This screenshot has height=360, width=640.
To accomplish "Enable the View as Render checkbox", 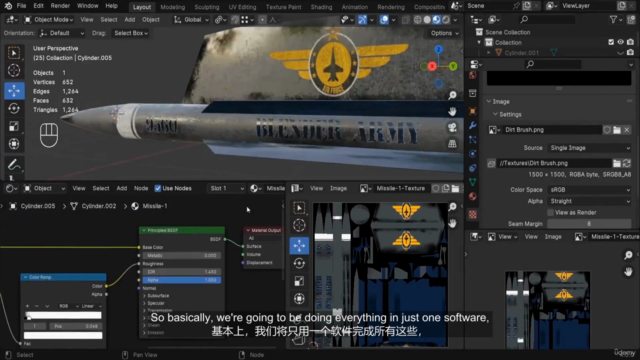I will pos(550,213).
